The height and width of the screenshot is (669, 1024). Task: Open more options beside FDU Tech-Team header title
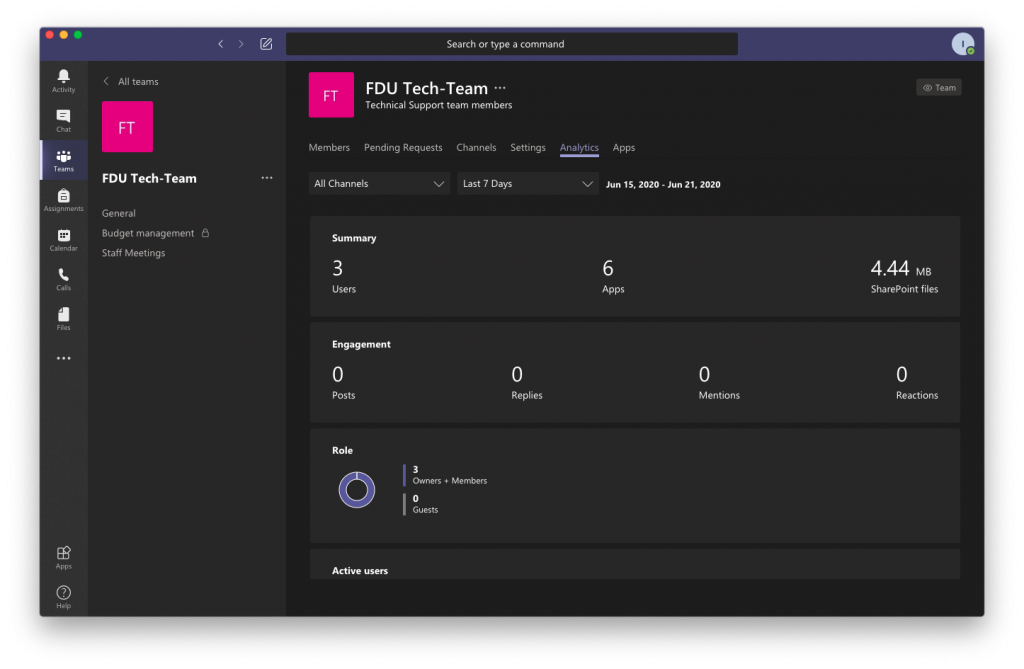click(x=500, y=88)
